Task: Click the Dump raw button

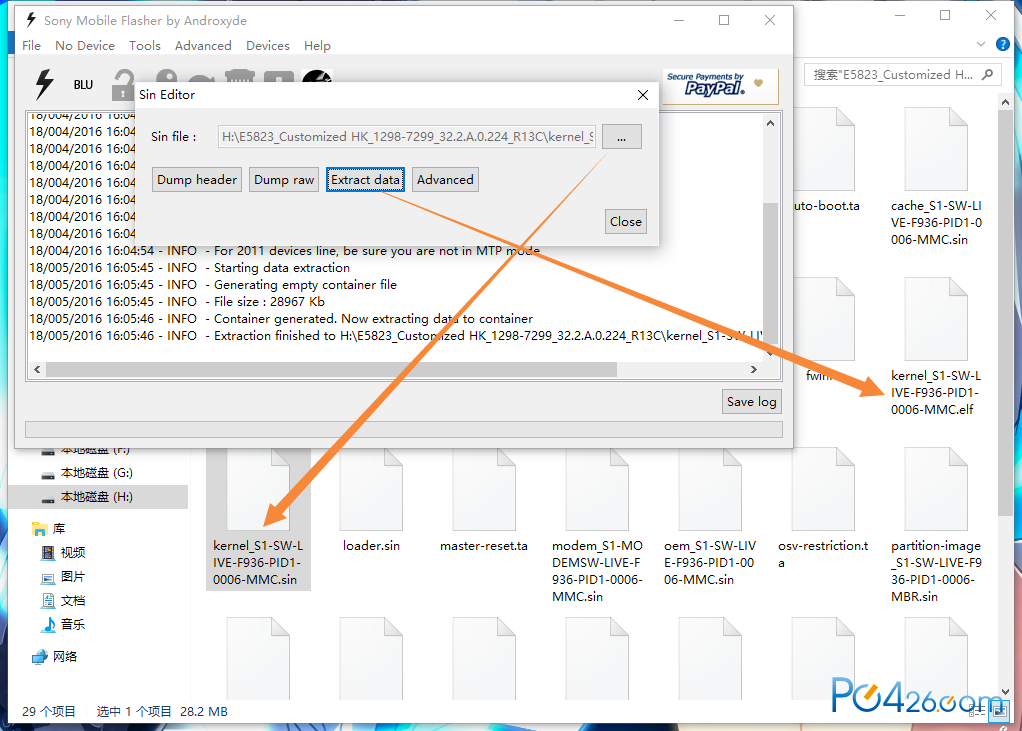Action: tap(284, 180)
